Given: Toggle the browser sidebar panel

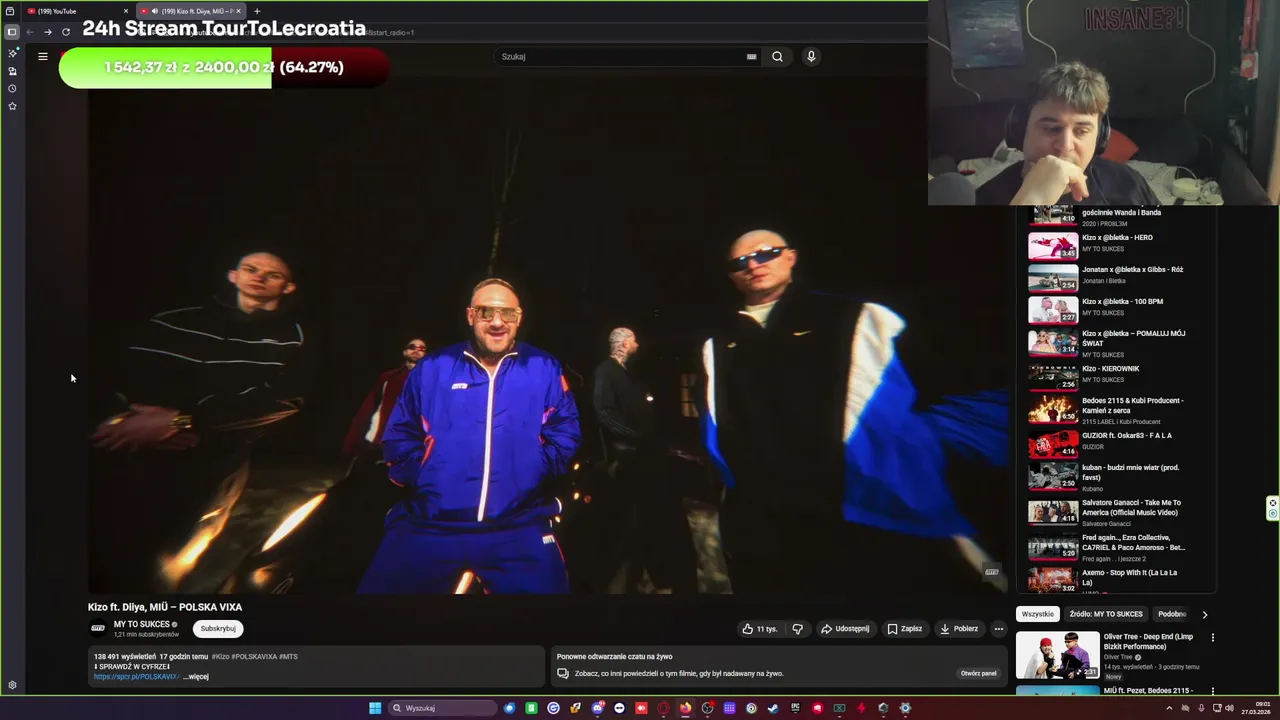Looking at the screenshot, I should tap(12, 32).
